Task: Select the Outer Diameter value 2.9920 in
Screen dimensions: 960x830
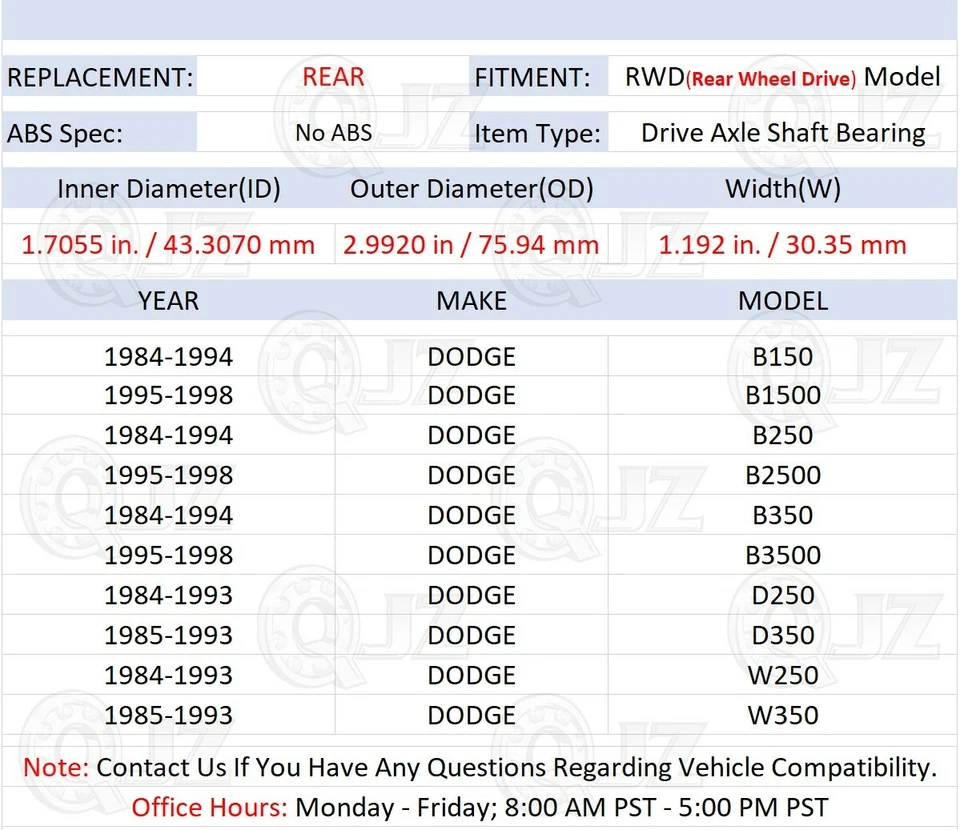Action: 471,244
